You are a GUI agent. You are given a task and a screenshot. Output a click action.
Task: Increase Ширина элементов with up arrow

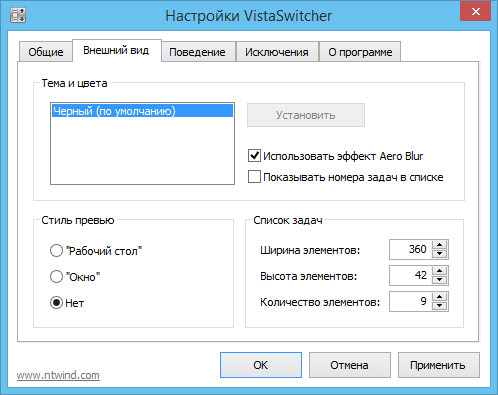(440, 245)
